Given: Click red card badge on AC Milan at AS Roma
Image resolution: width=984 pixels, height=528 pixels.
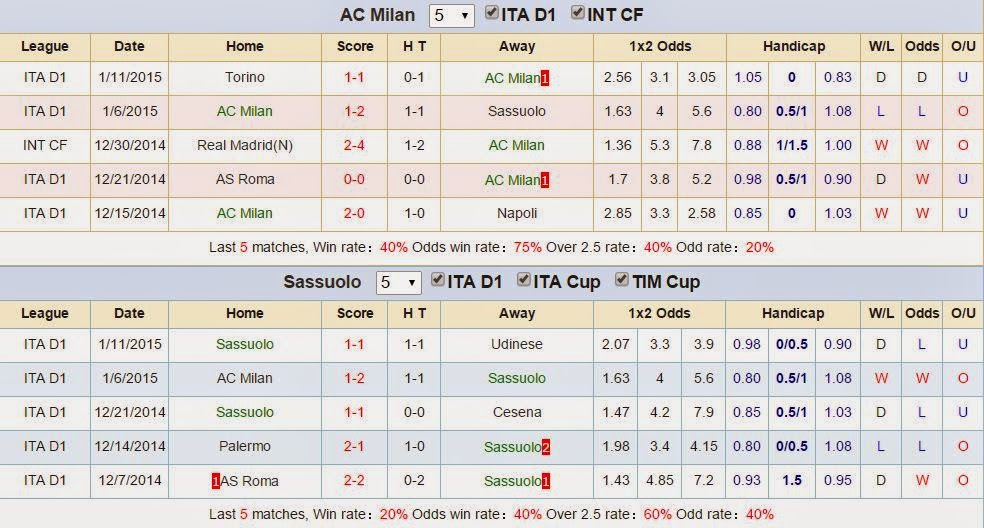Looking at the screenshot, I should pyautogui.click(x=545, y=180).
